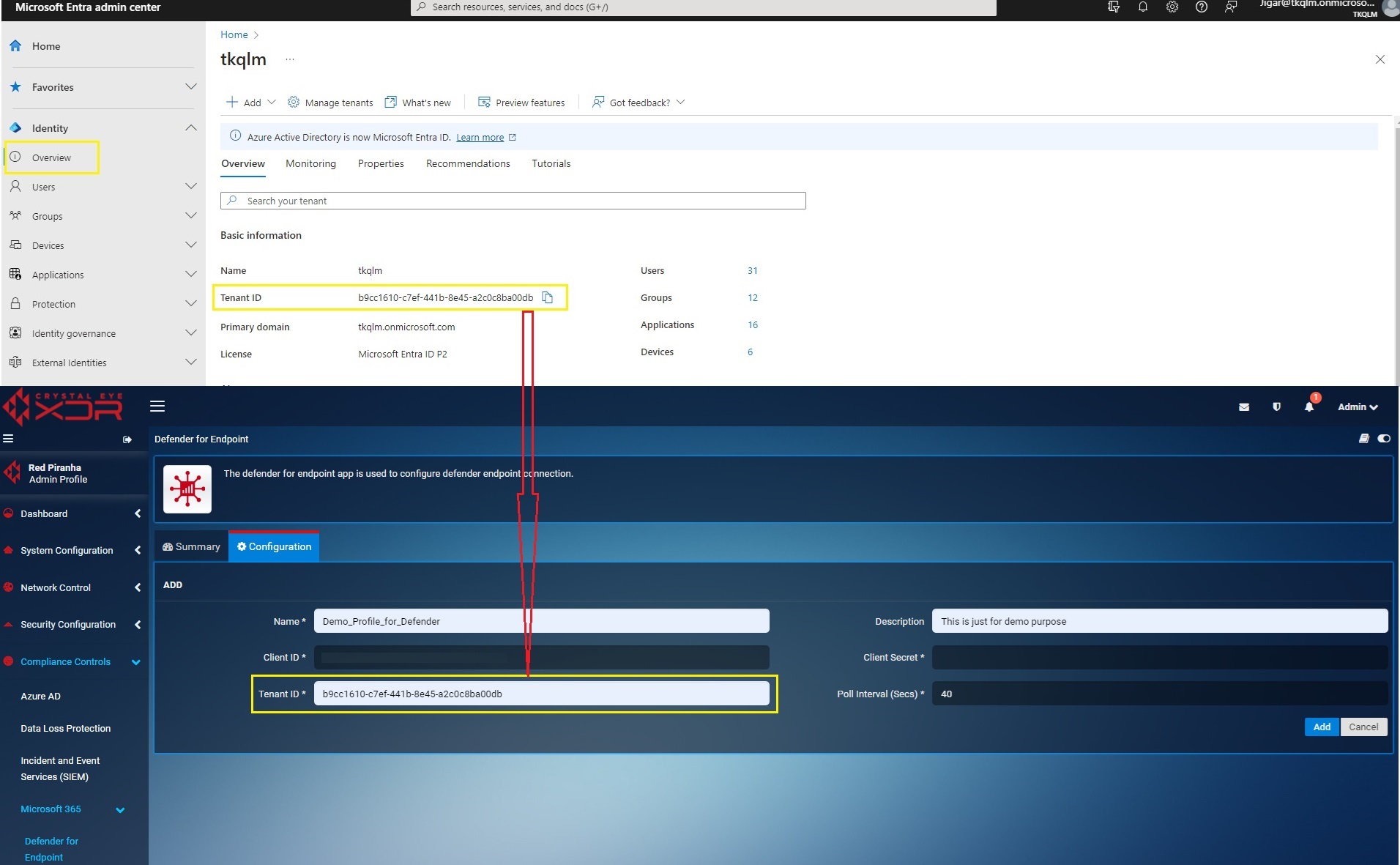The width and height of the screenshot is (1400, 865).
Task: Open the Crystal Eye hamburger menu
Action: click(157, 406)
